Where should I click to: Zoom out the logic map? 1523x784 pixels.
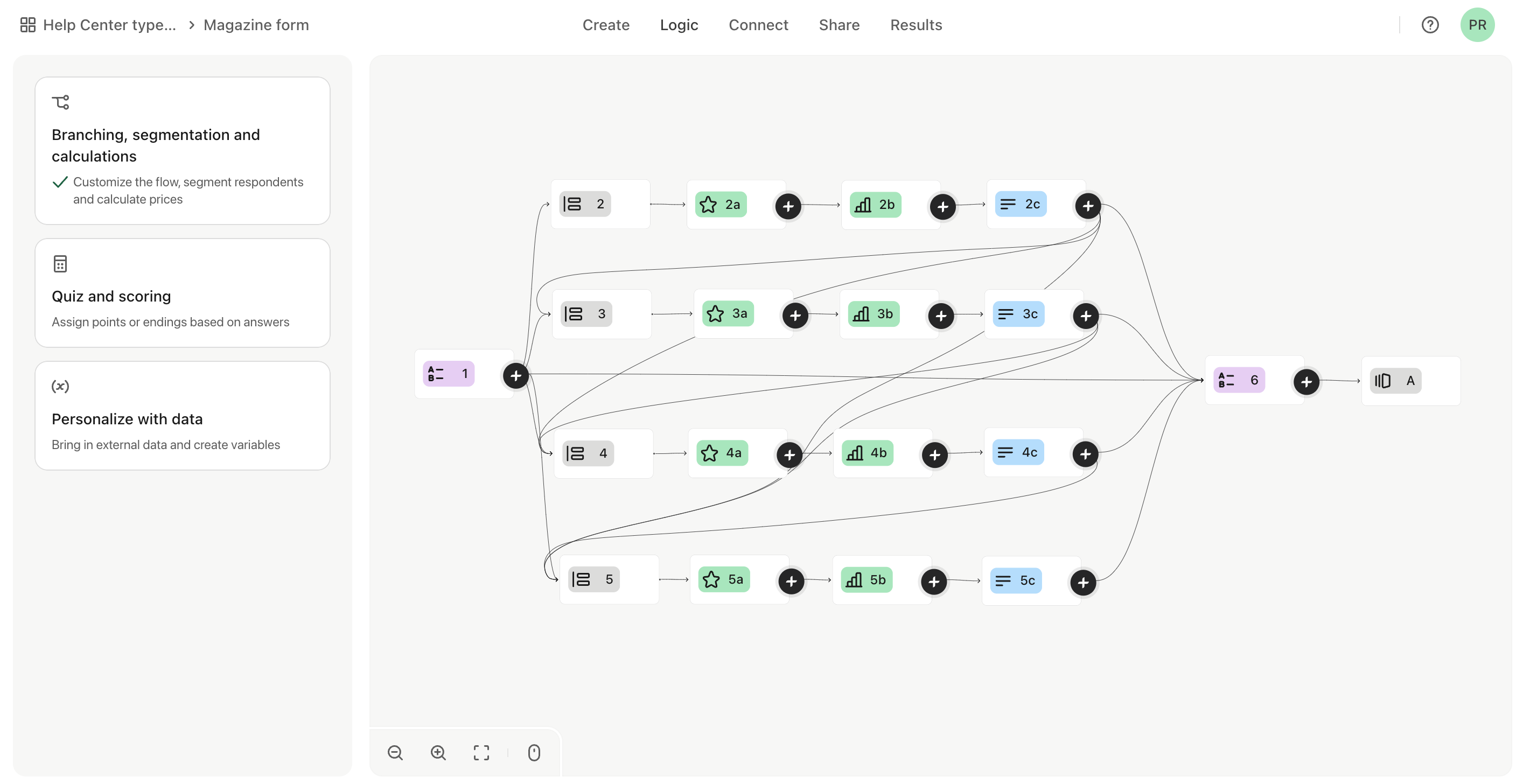pos(395,752)
